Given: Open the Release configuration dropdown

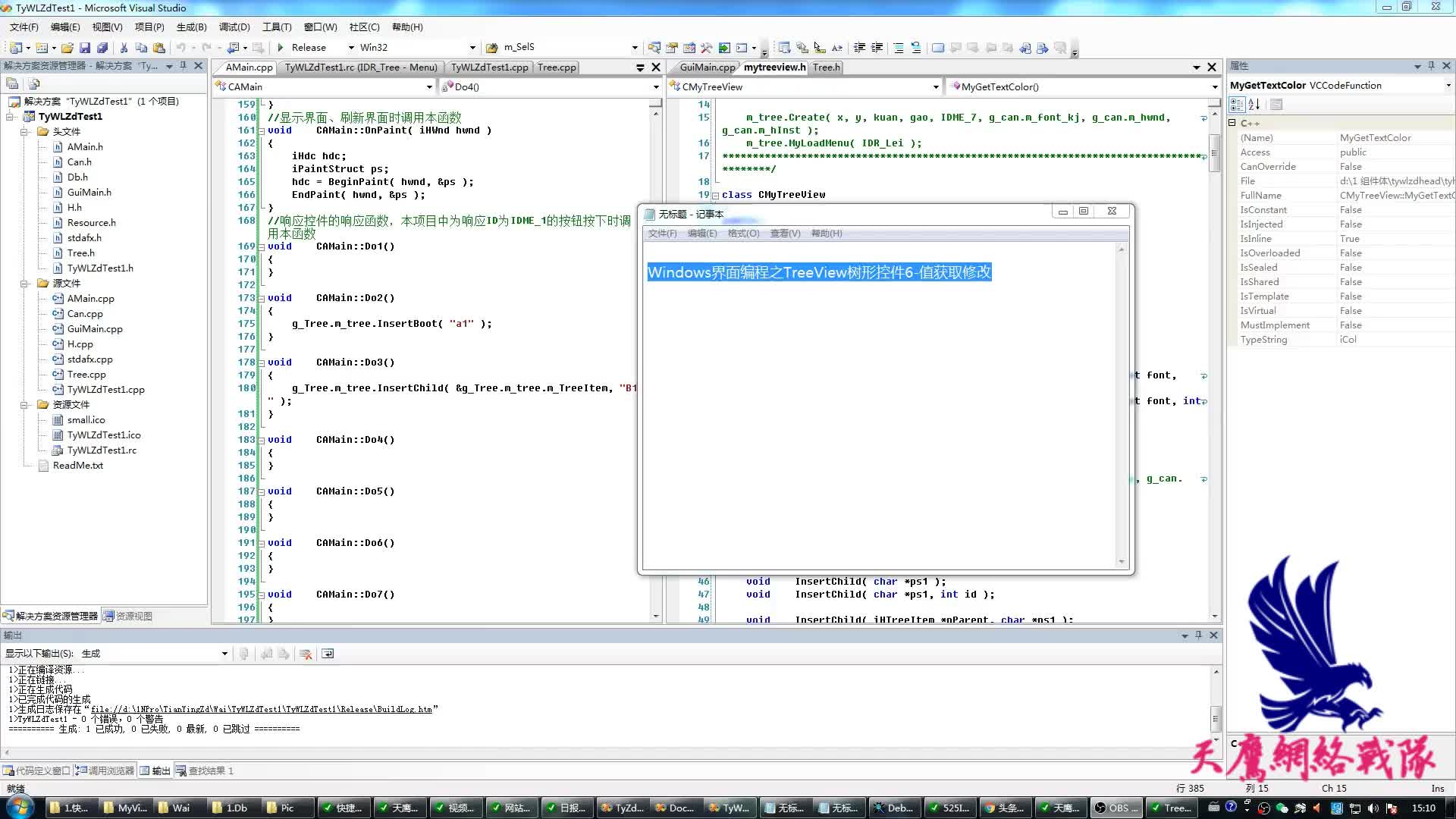Looking at the screenshot, I should [351, 48].
